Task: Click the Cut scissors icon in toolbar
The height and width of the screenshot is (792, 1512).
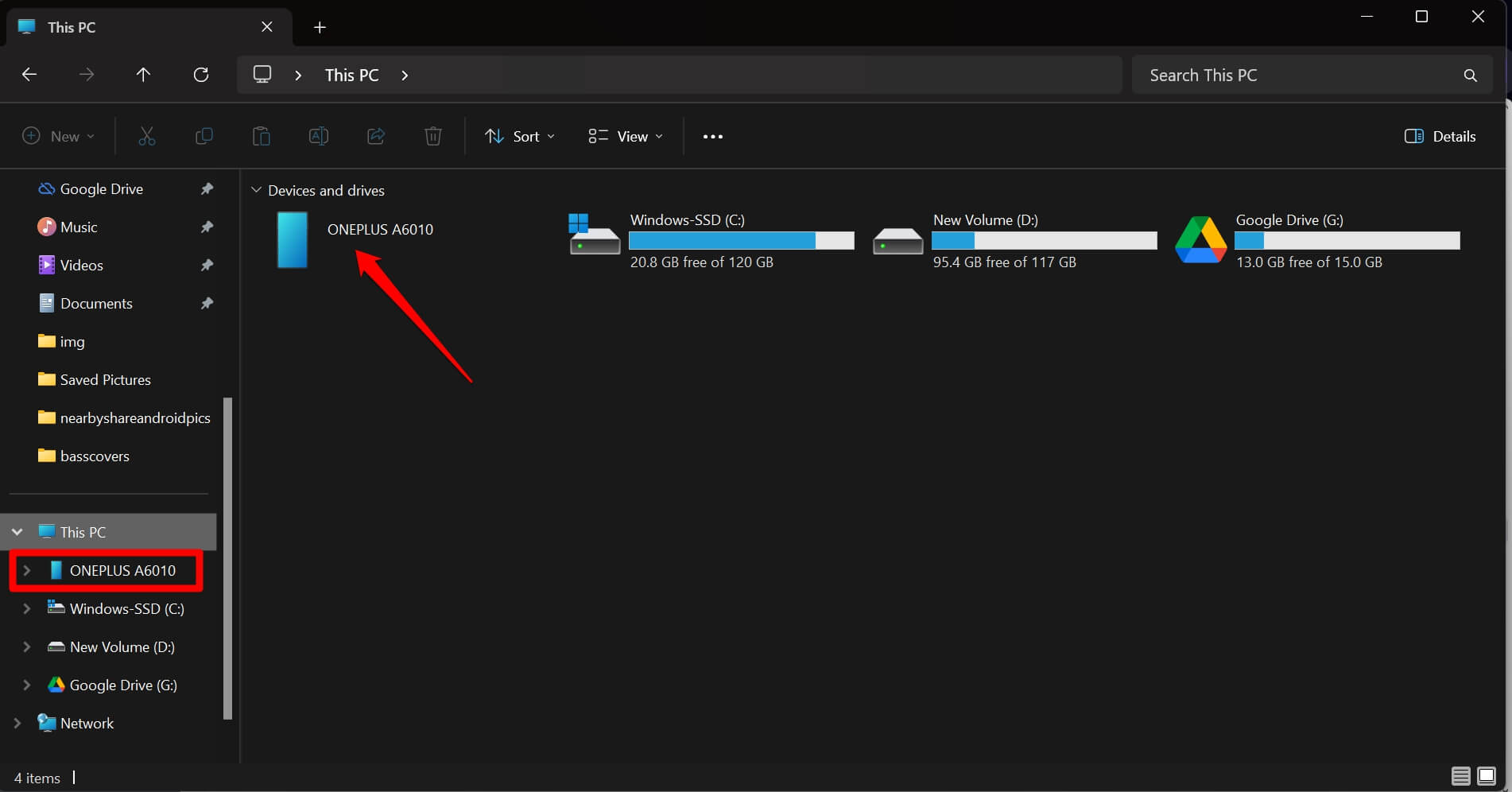Action: pos(146,136)
